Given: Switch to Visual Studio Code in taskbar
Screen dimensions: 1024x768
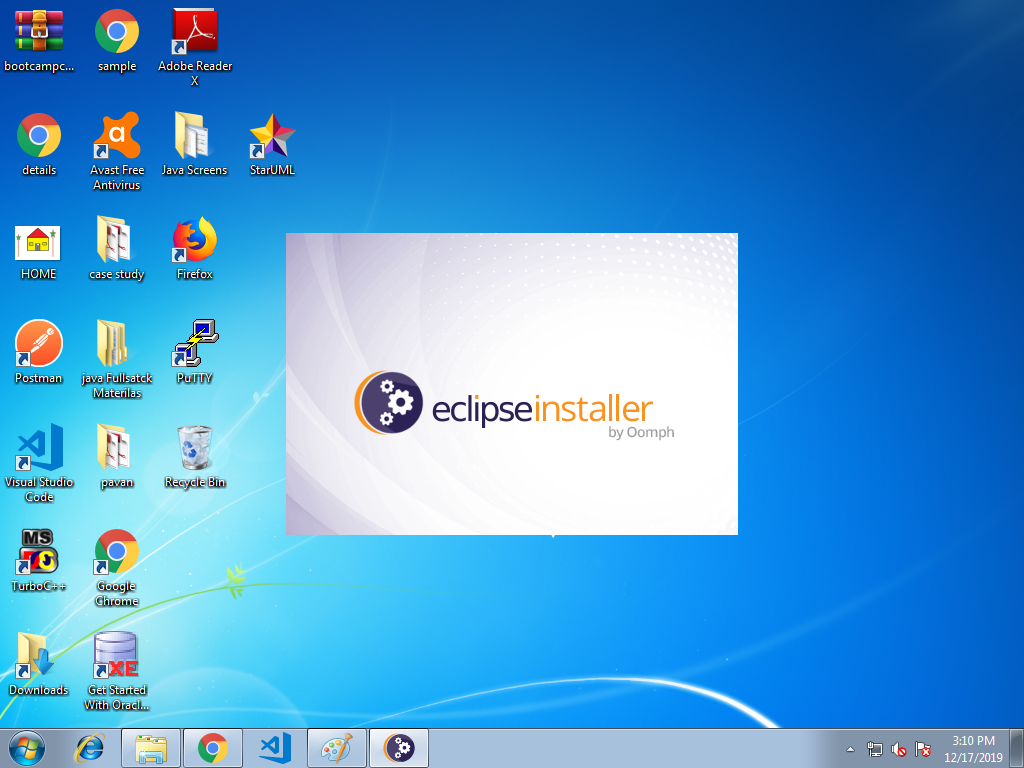Looking at the screenshot, I should click(x=275, y=748).
